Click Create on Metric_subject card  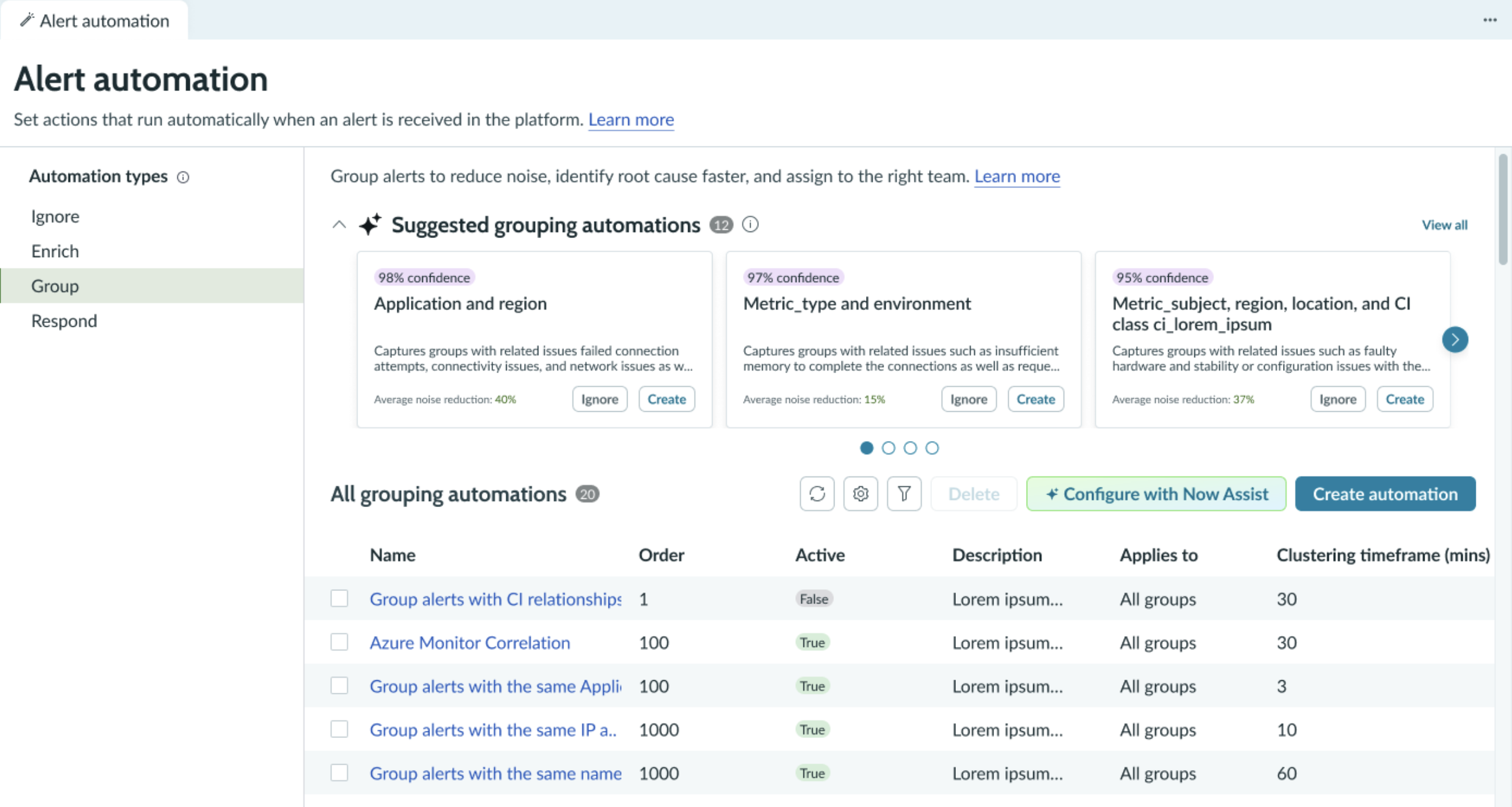pyautogui.click(x=1404, y=399)
